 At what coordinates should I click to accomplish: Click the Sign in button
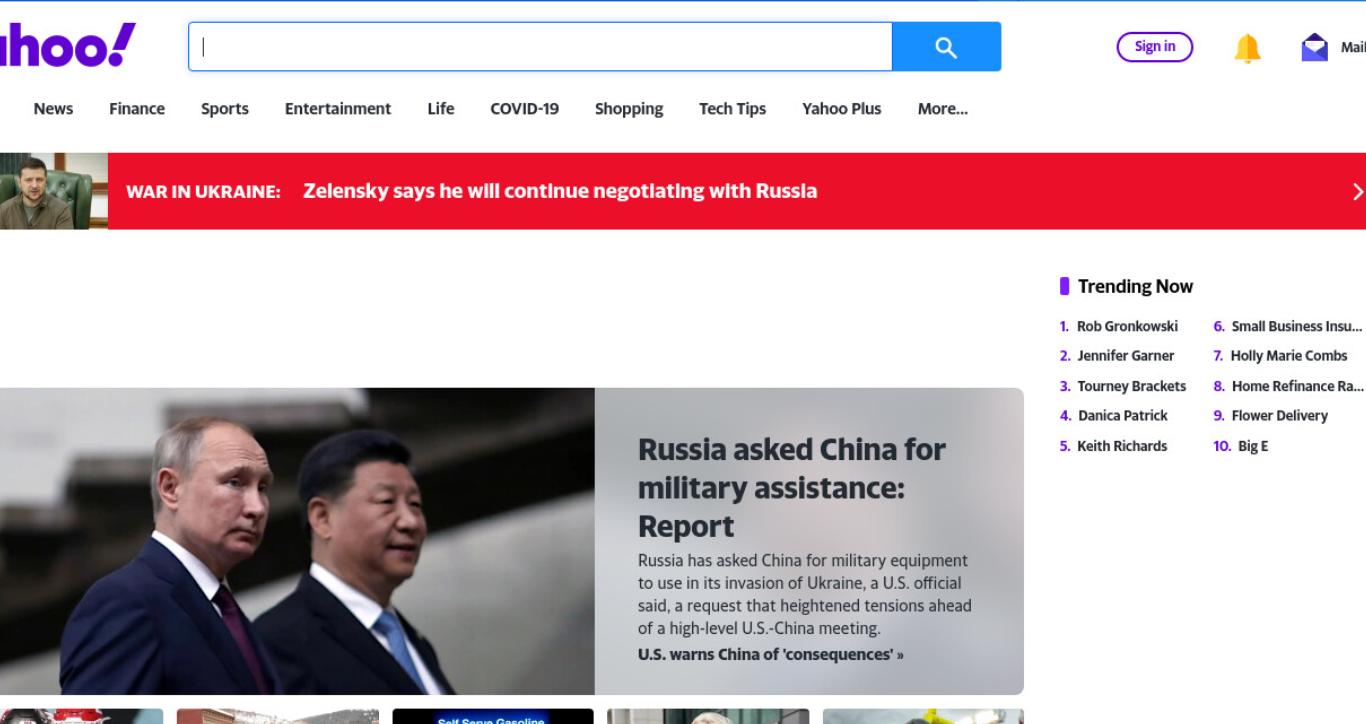1155,46
